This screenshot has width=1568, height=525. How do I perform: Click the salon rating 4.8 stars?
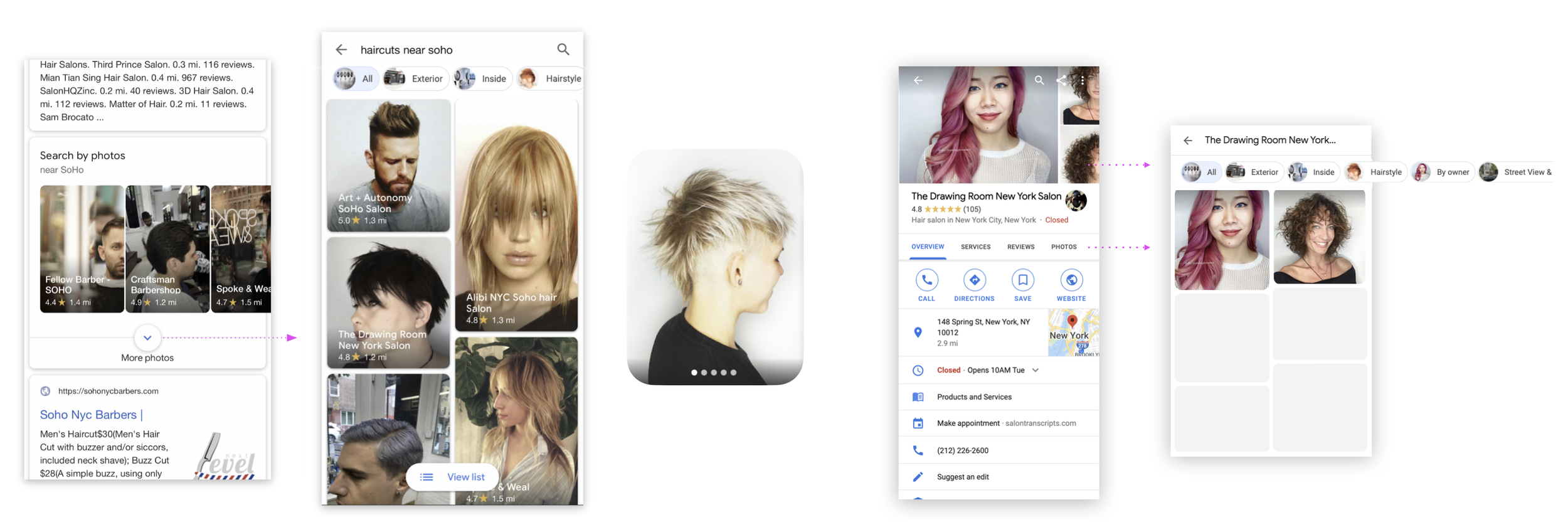click(x=946, y=209)
